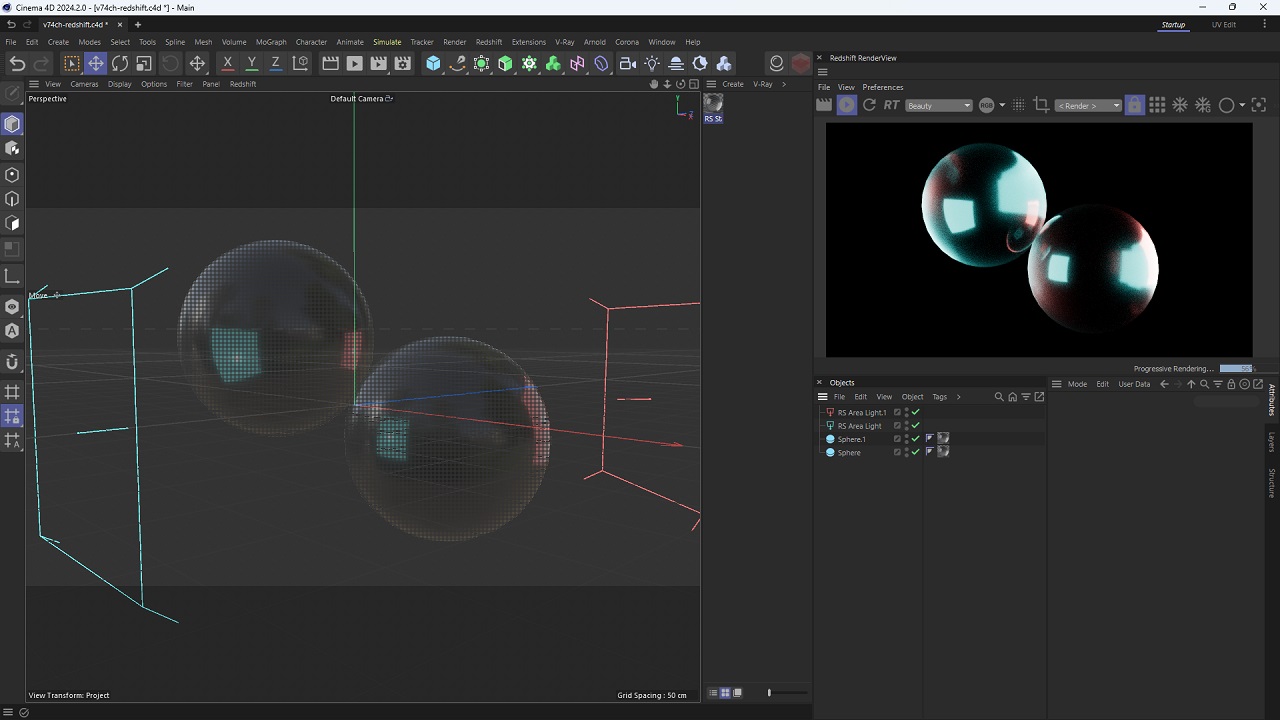Adjust the material thumbnail size slider

769,693
